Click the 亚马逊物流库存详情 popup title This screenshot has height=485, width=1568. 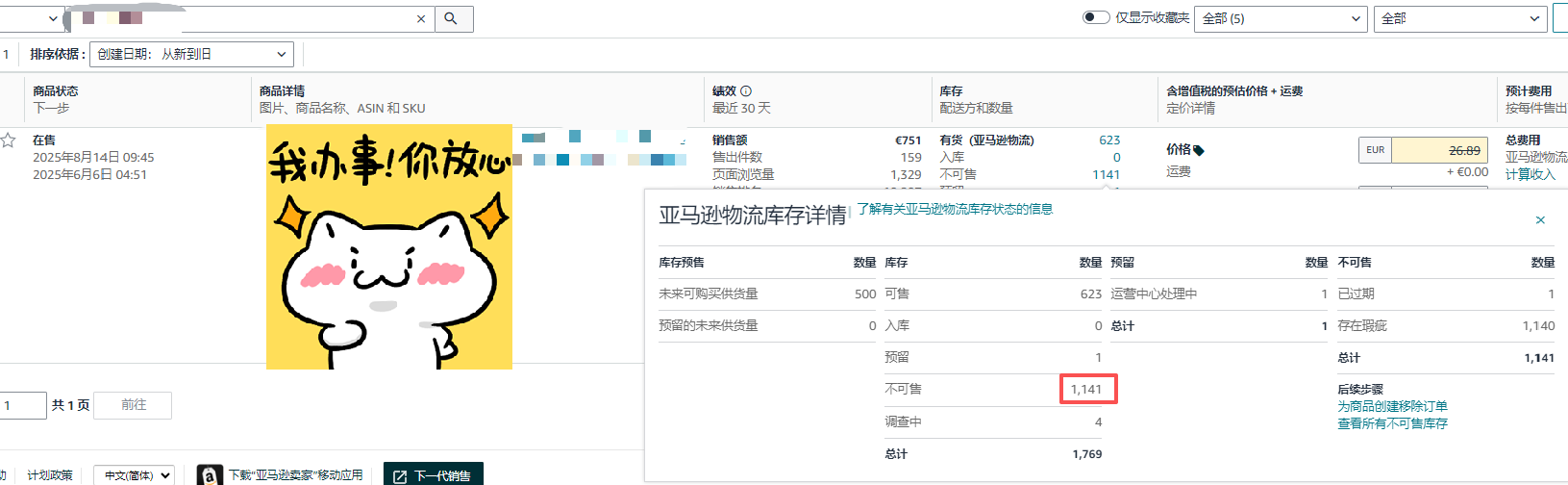(x=753, y=216)
